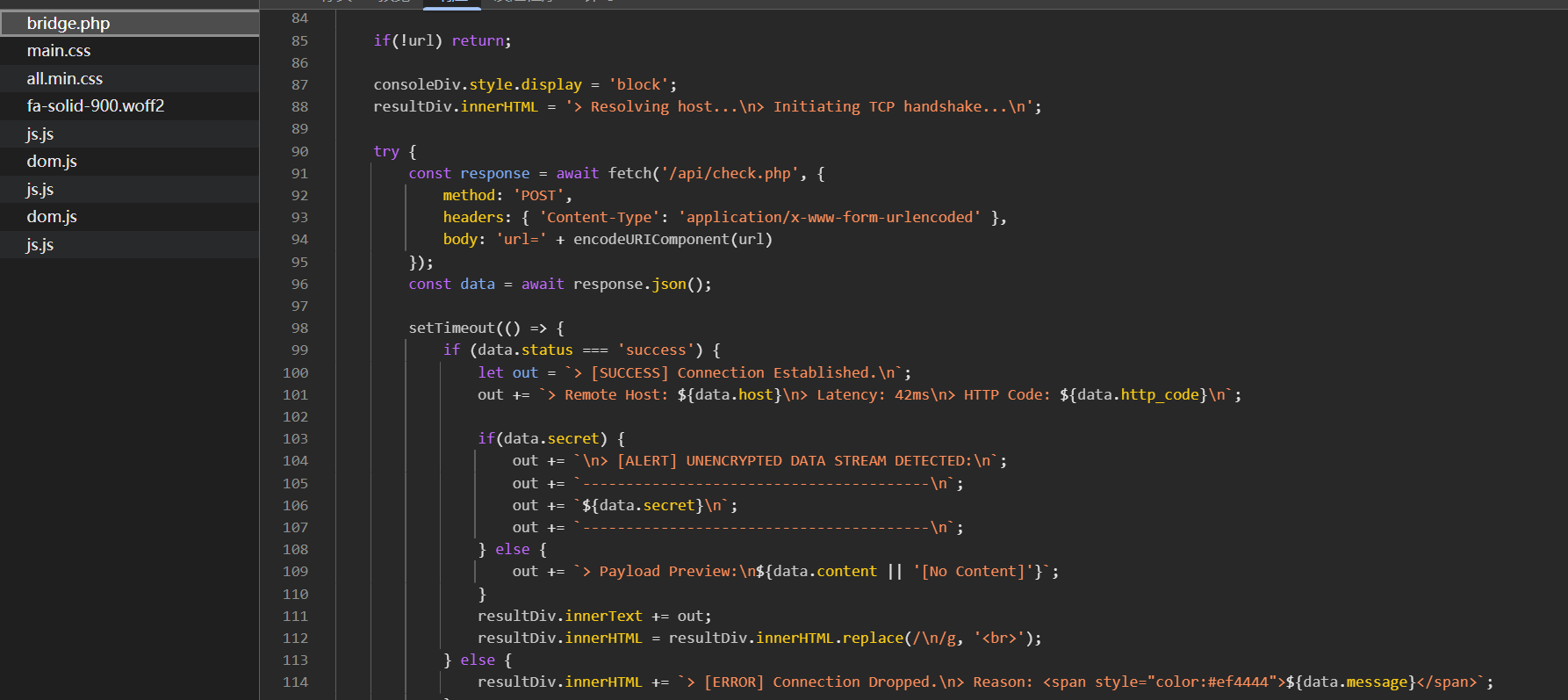Screen dimensions: 1568x700
Task: Click line number 91 in the gutter
Action: click(x=299, y=174)
